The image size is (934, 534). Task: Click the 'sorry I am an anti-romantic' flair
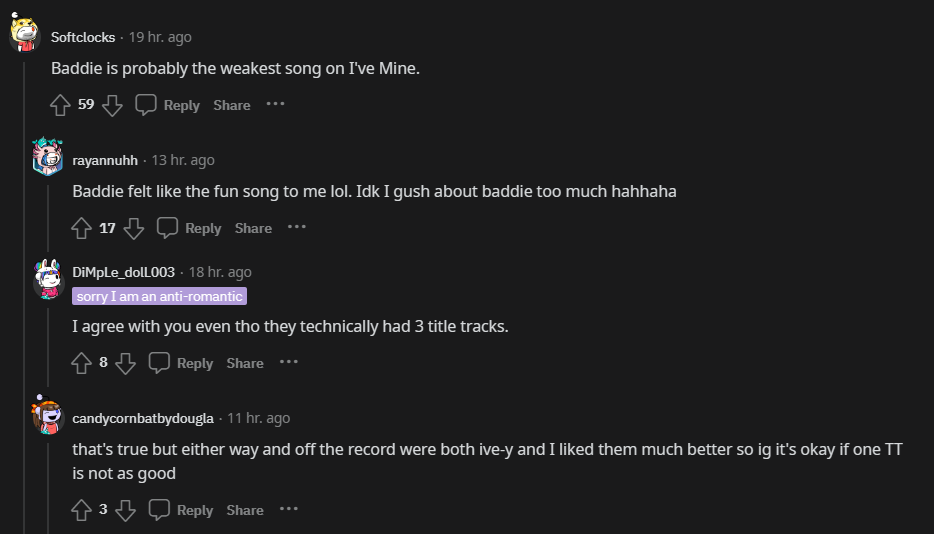159,296
